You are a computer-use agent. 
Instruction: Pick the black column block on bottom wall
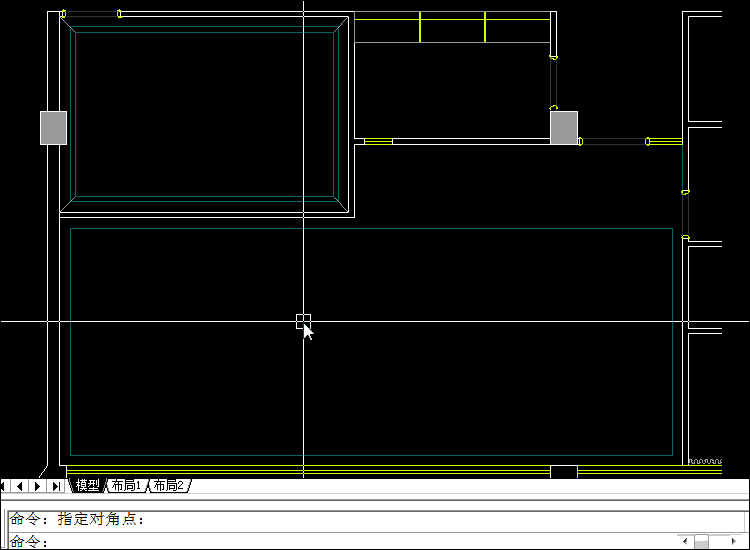(564, 472)
